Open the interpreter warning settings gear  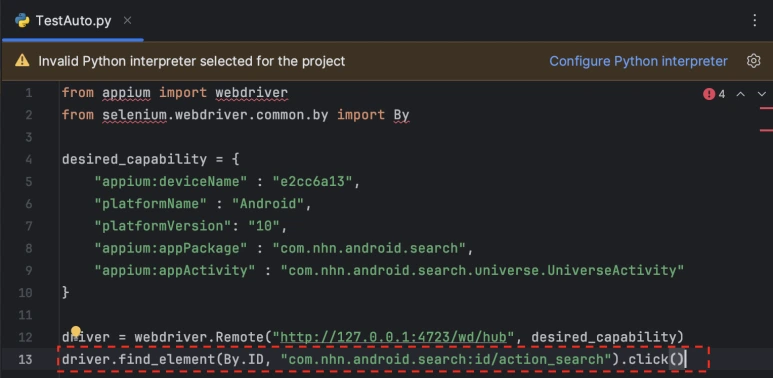753,61
